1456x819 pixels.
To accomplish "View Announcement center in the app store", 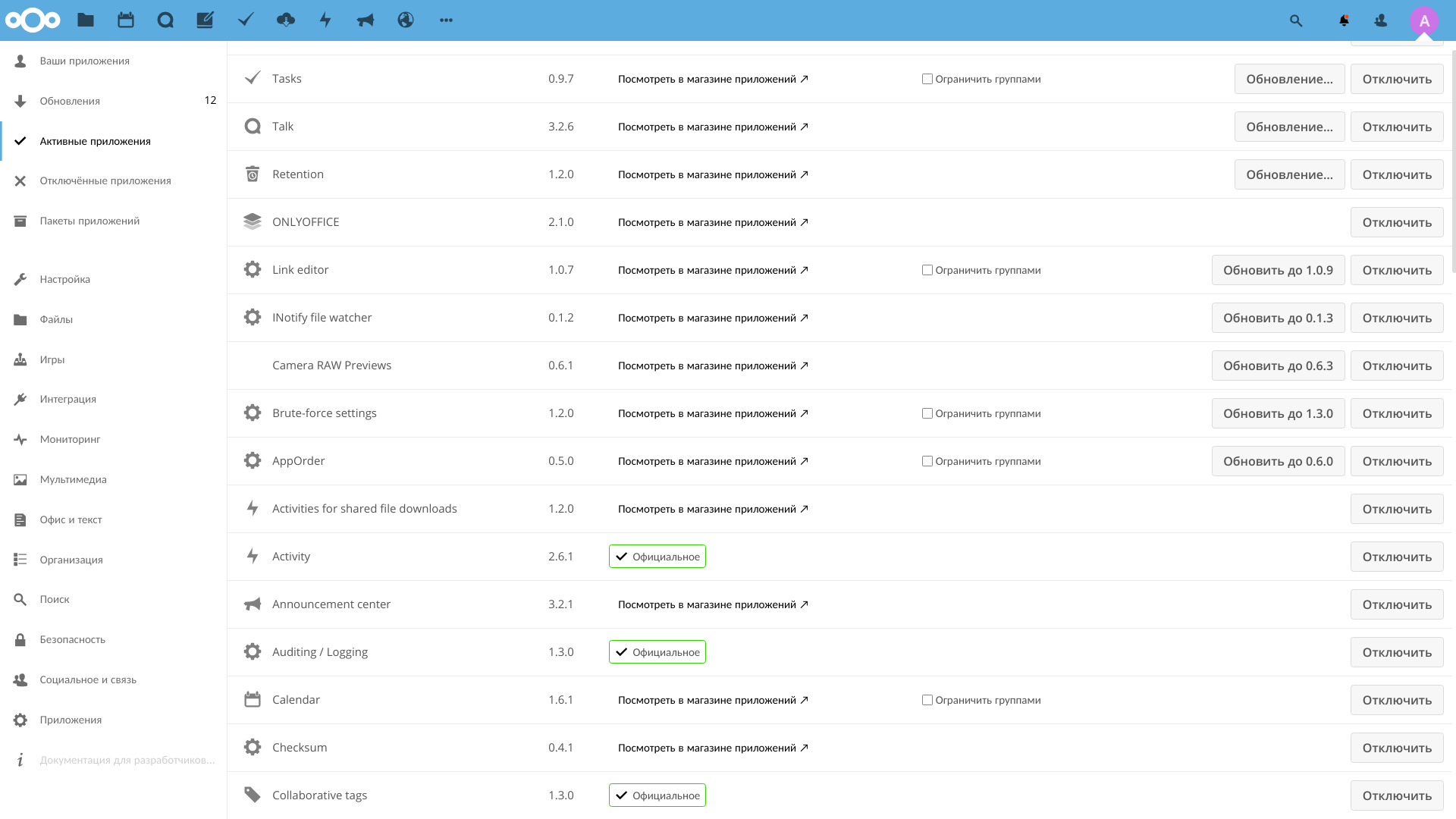I will (x=713, y=604).
